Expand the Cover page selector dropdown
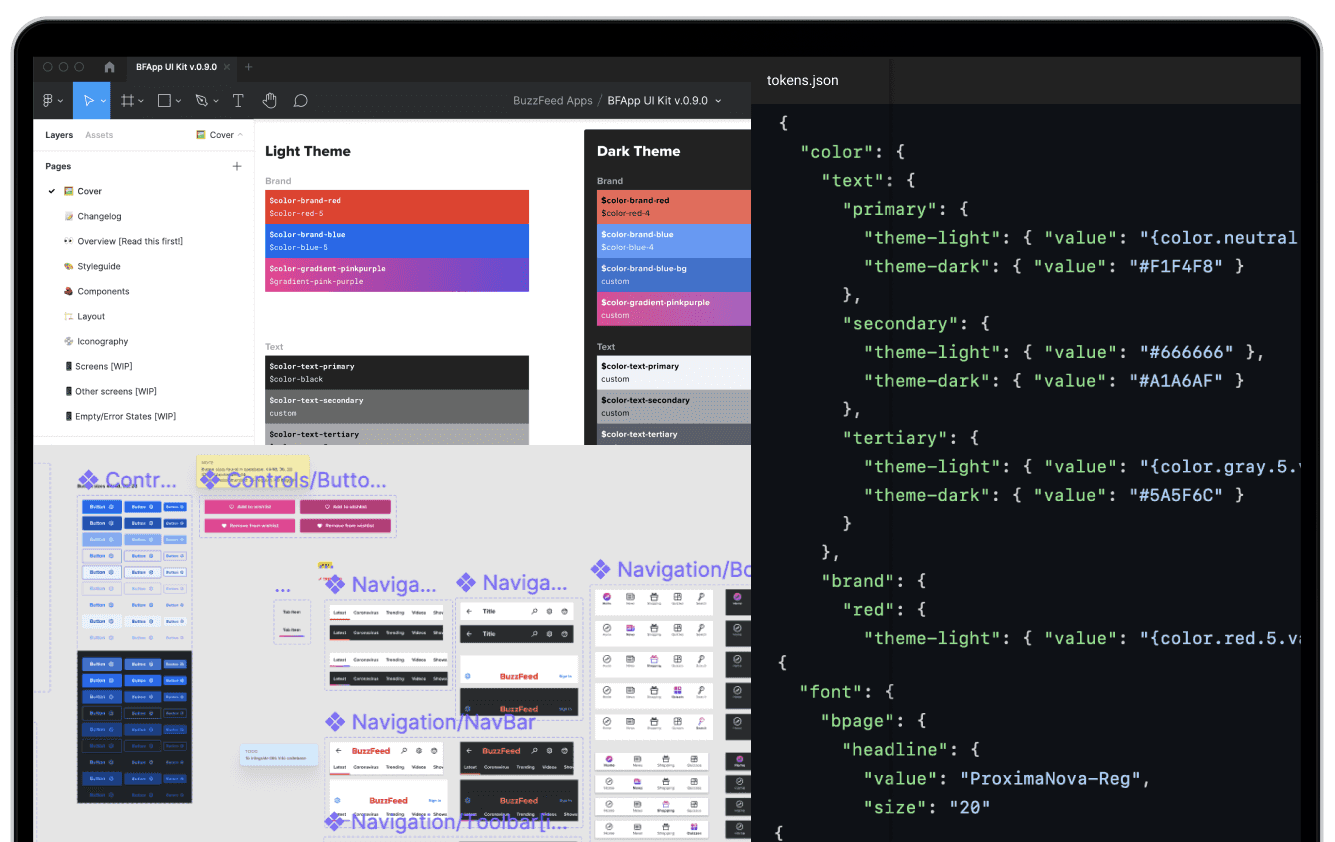The width and height of the screenshot is (1335, 842). tap(220, 135)
